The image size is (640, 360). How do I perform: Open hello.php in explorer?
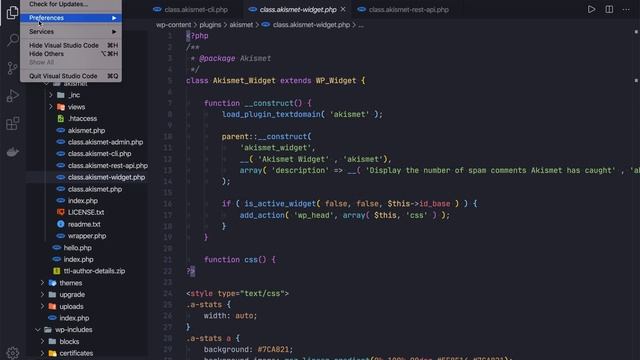[78, 248]
